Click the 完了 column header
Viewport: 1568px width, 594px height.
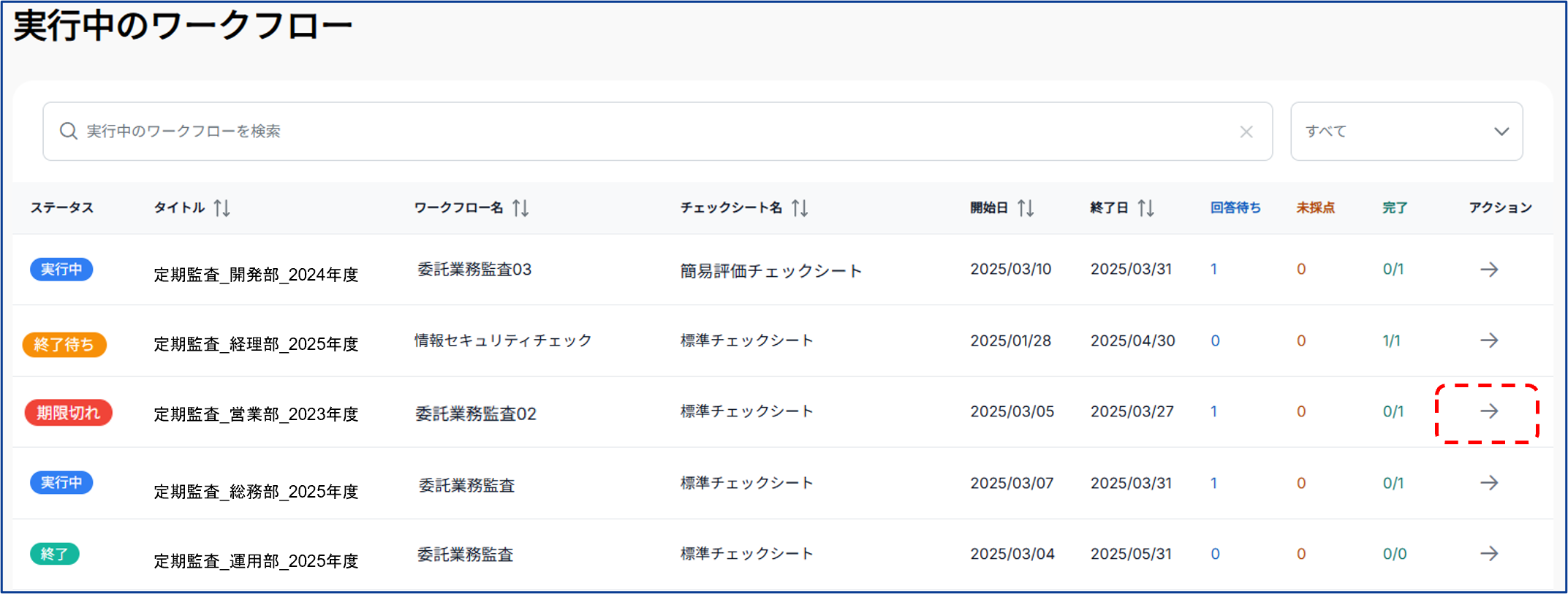click(x=1394, y=207)
